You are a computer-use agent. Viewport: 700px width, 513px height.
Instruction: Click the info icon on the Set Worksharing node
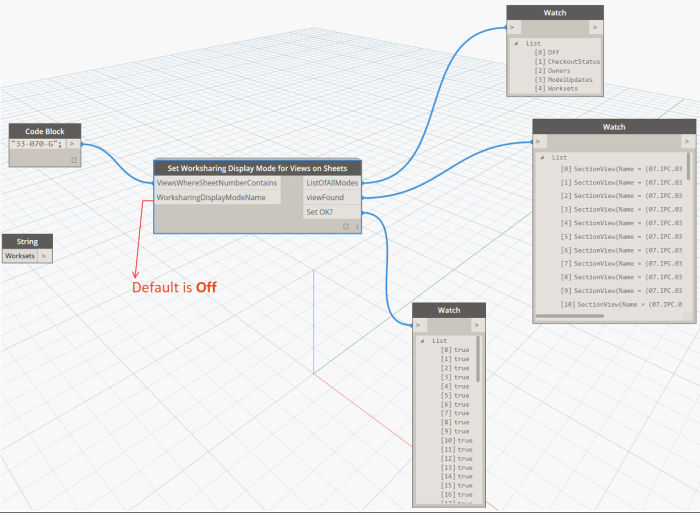(358, 227)
